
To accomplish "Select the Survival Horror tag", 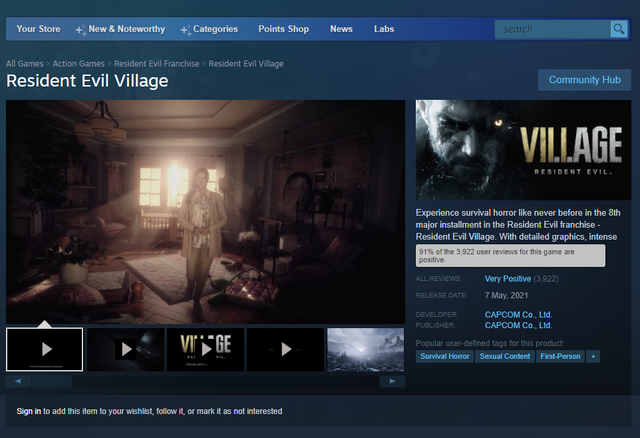I will 444,356.
